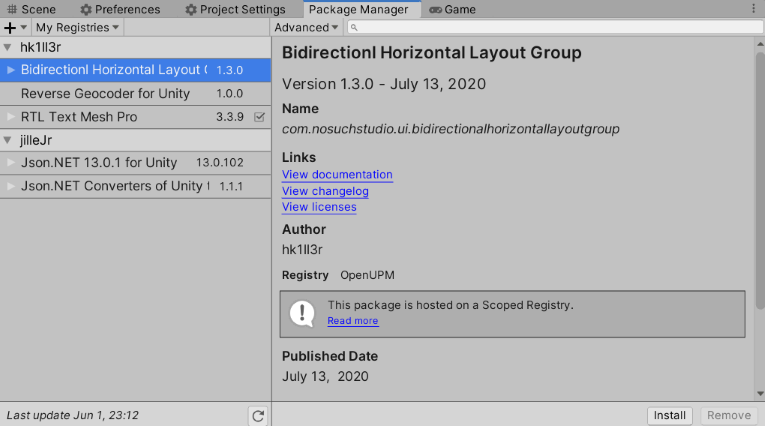The width and height of the screenshot is (765, 426).
Task: Click version 13.0.102 in package list
Action: tap(220, 162)
